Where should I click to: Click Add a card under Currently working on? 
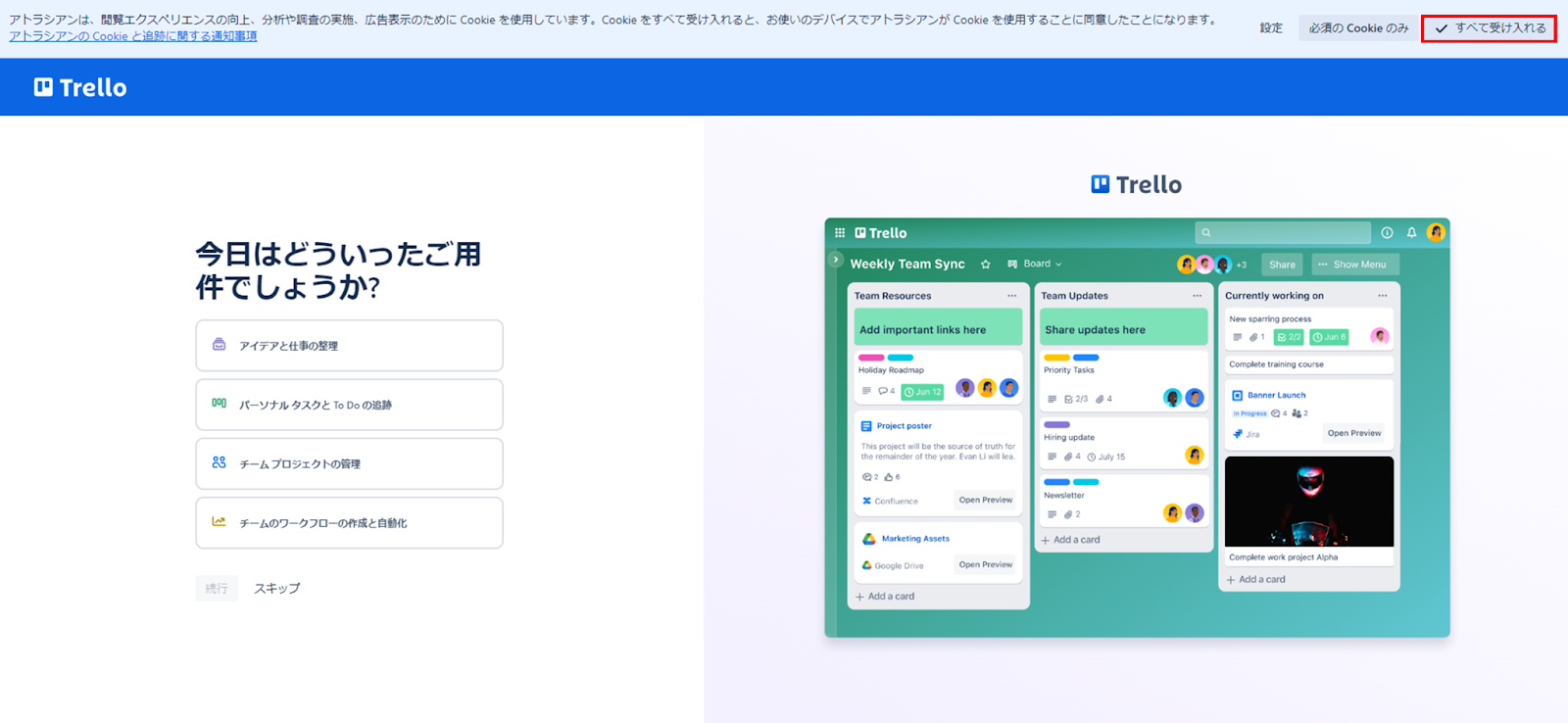[1256, 579]
